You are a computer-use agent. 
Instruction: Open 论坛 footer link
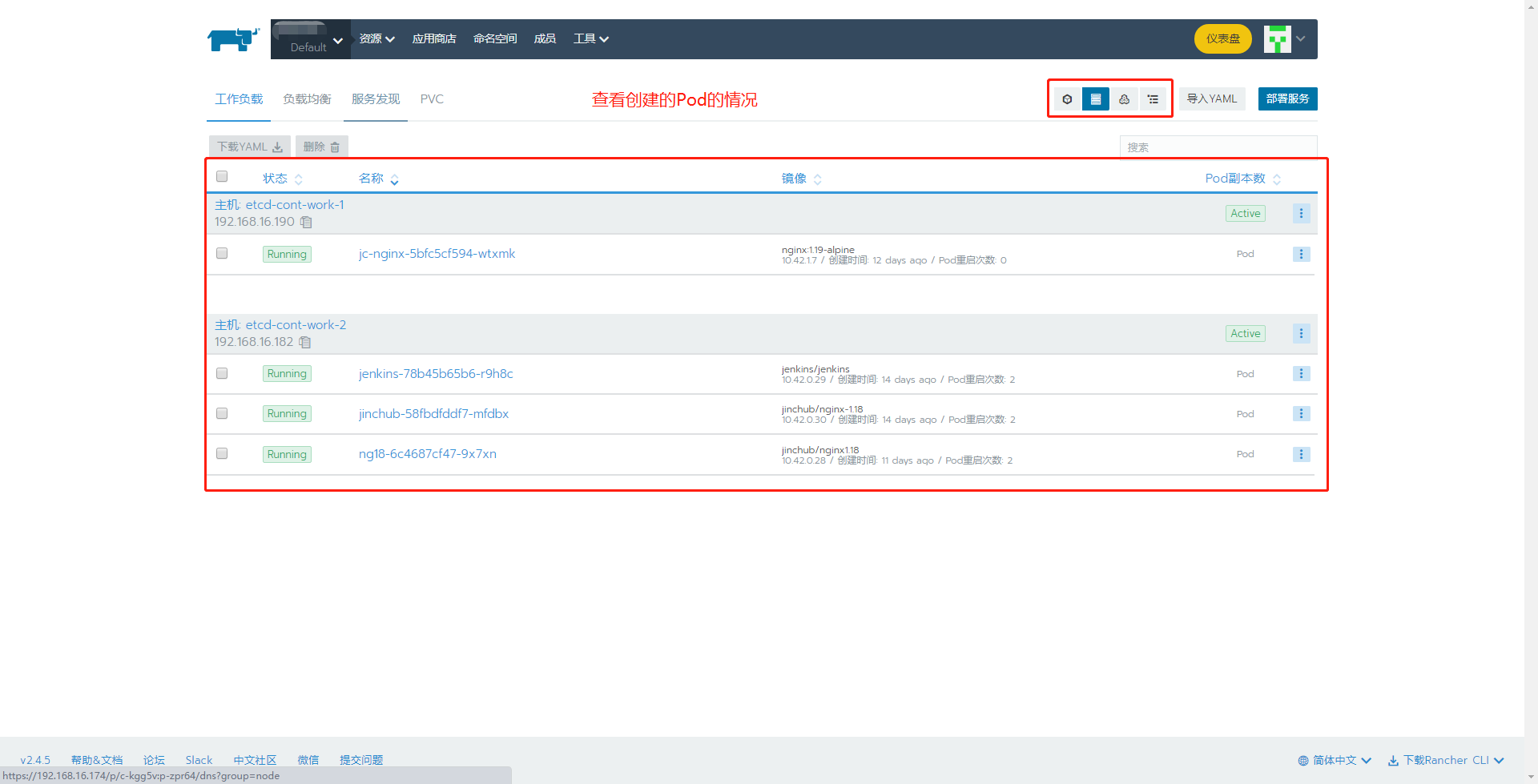click(x=154, y=761)
